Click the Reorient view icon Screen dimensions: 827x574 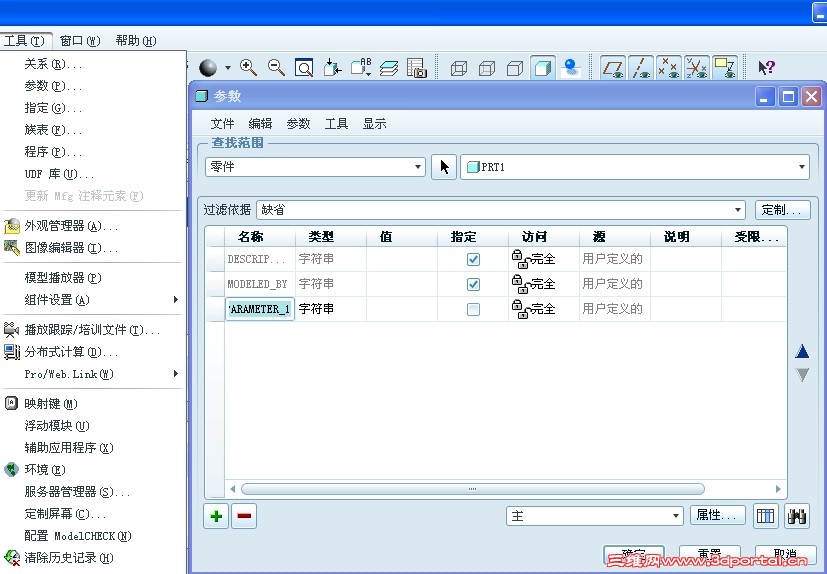(332, 68)
